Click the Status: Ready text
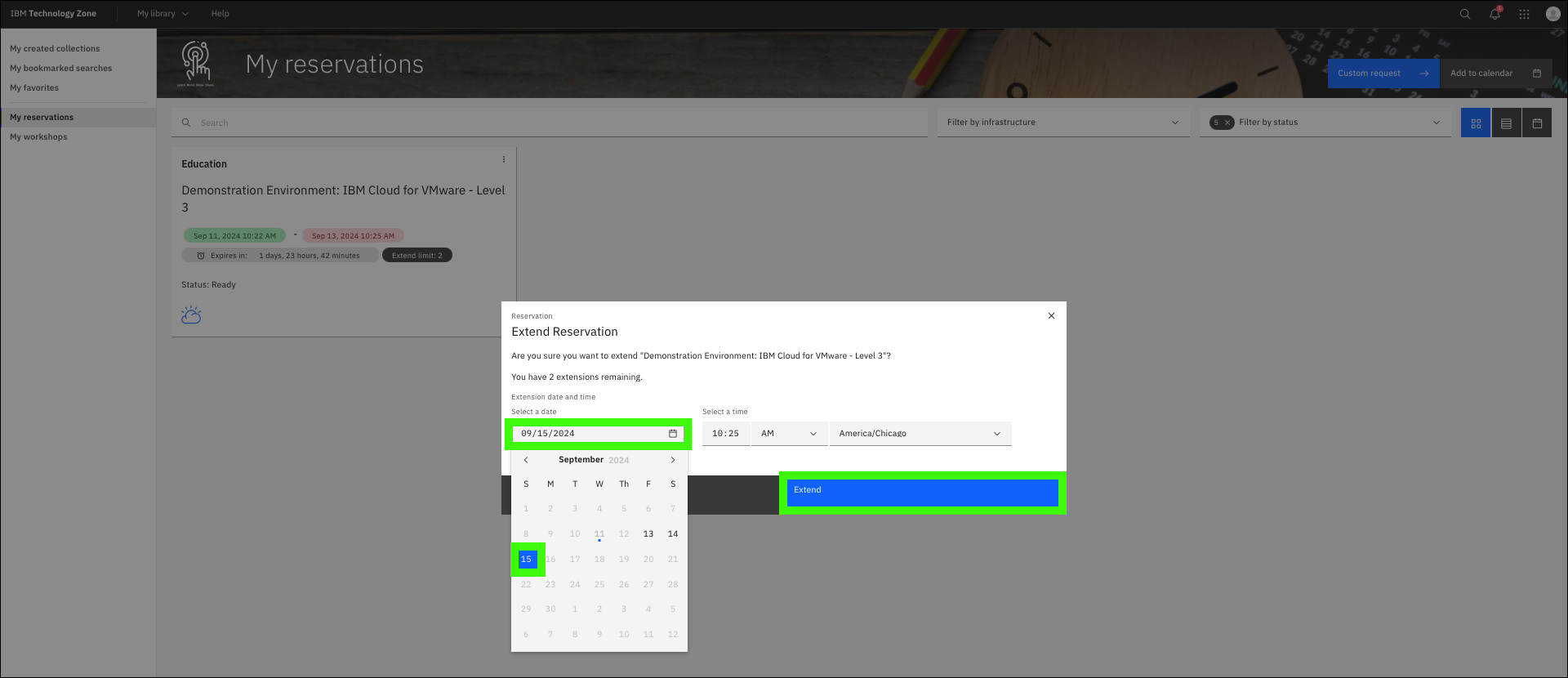The image size is (1568, 678). click(208, 285)
